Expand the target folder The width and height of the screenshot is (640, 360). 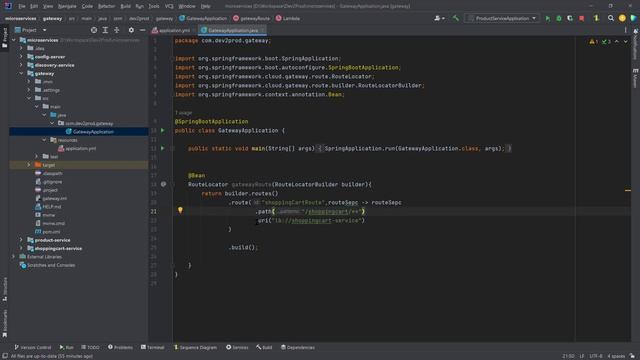tap(29, 165)
